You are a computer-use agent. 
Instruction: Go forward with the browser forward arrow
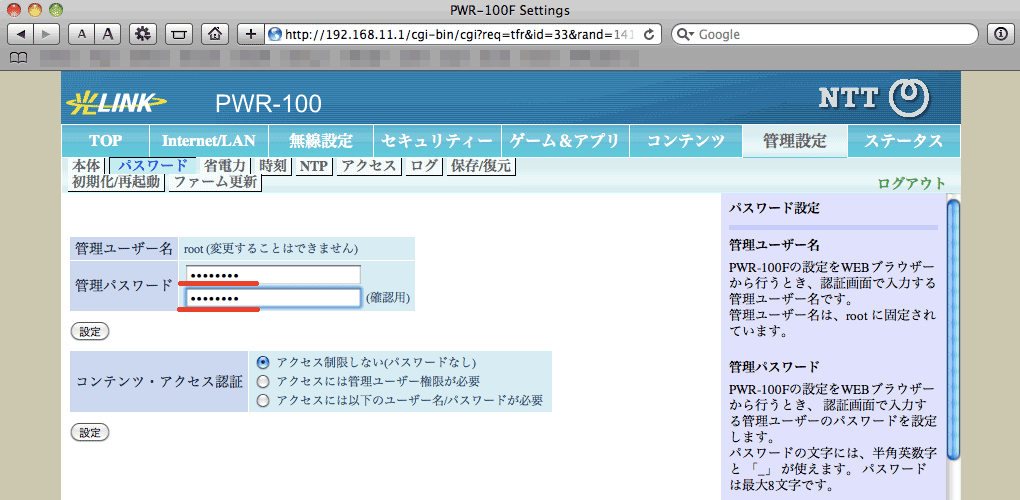[46, 33]
